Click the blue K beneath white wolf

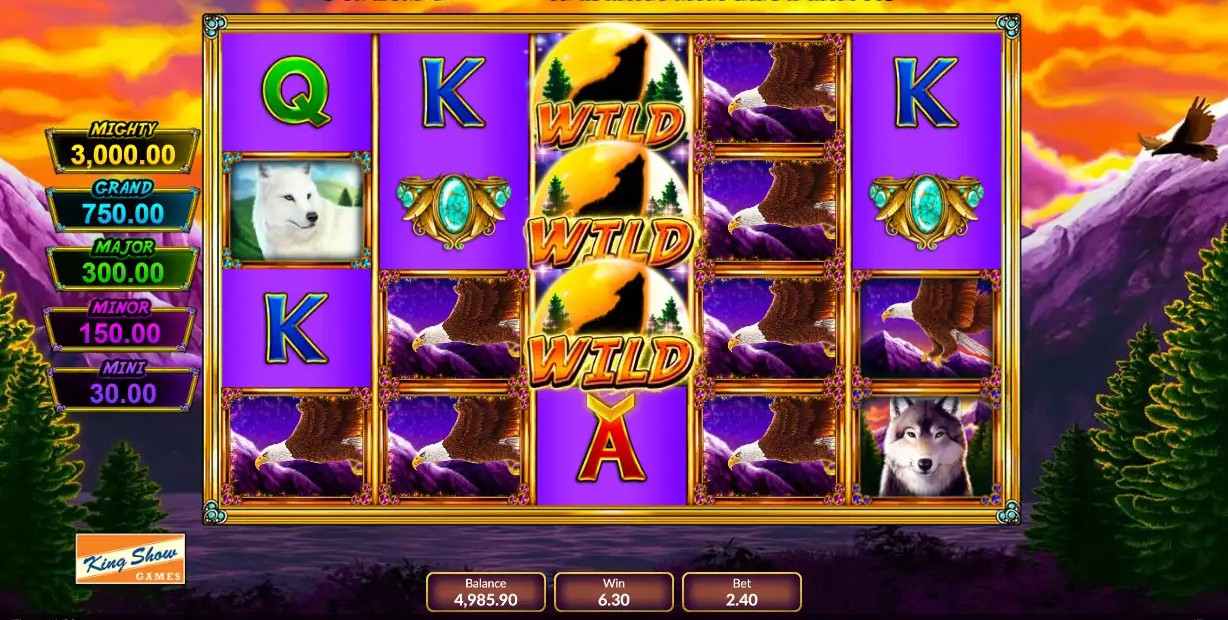(296, 328)
